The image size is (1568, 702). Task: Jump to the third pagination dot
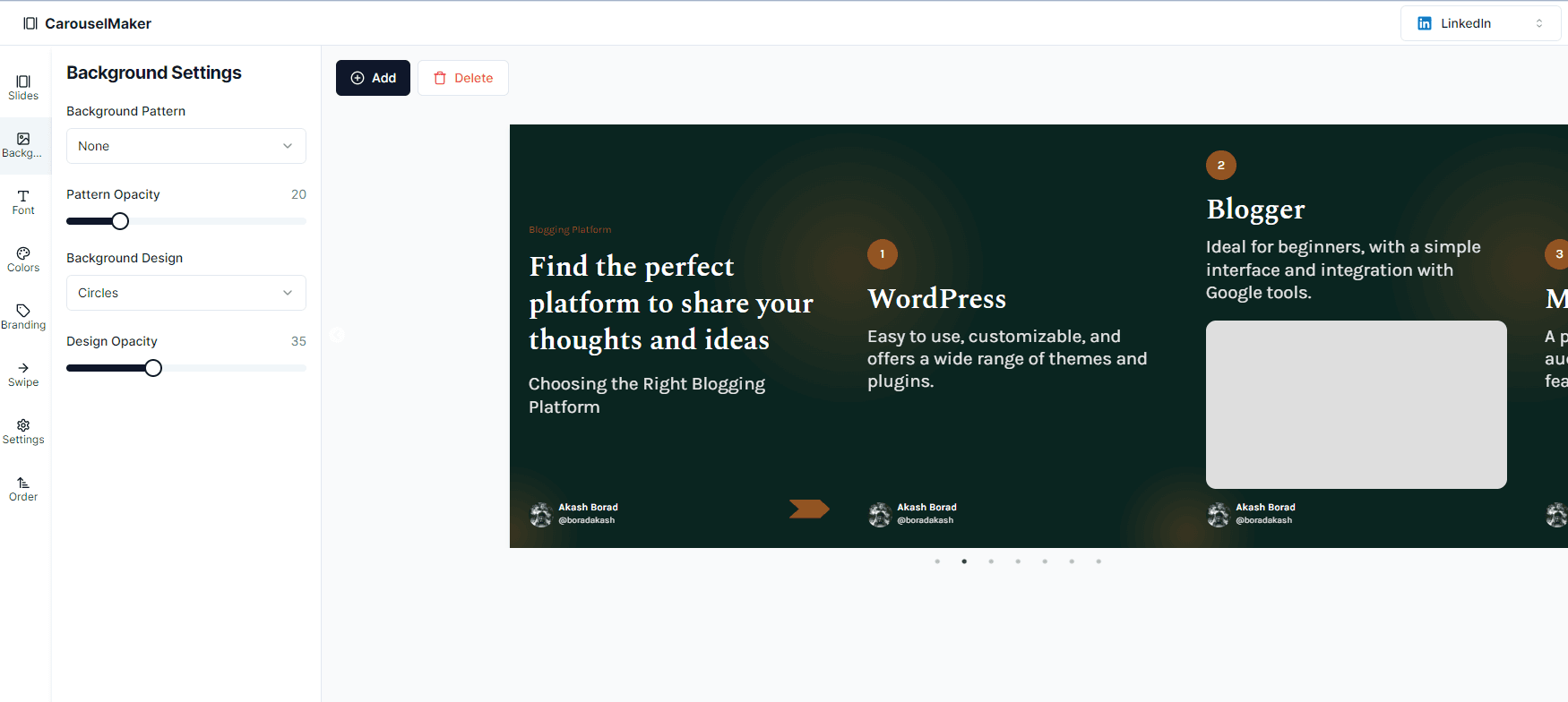point(991,561)
